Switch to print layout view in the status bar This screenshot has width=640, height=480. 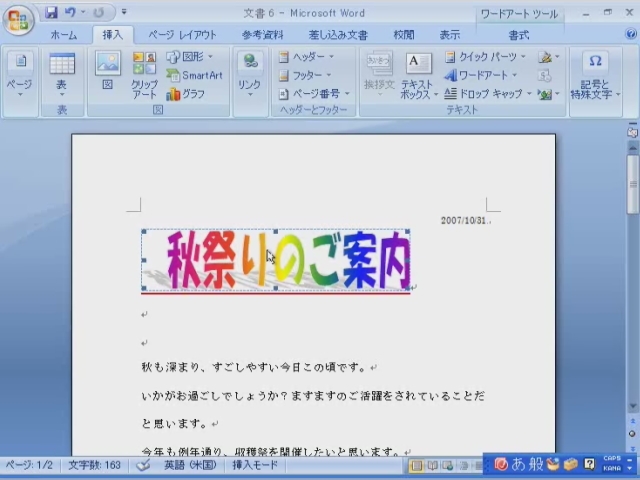[417, 466]
